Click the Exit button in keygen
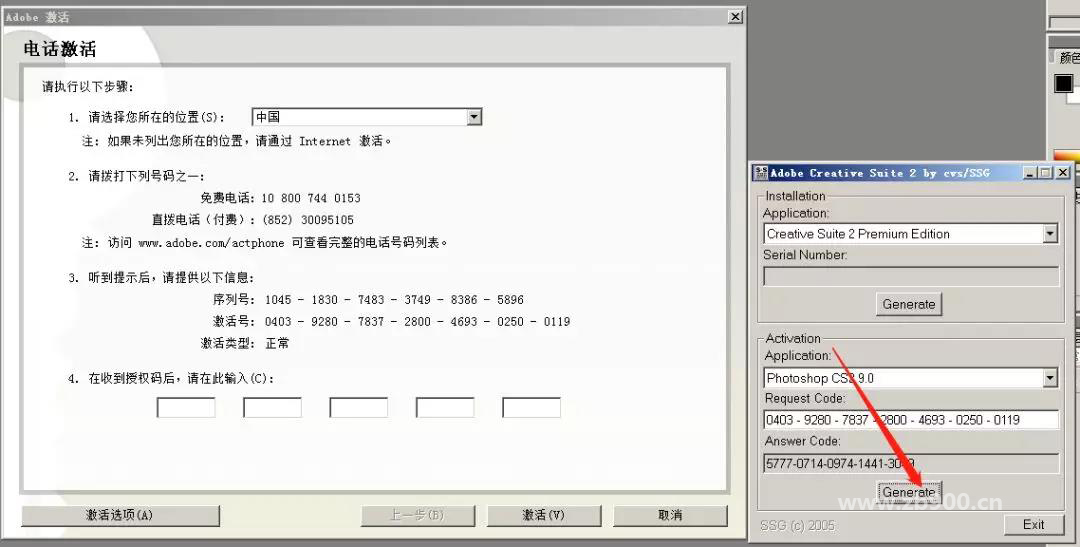The image size is (1080, 547). tap(1033, 524)
